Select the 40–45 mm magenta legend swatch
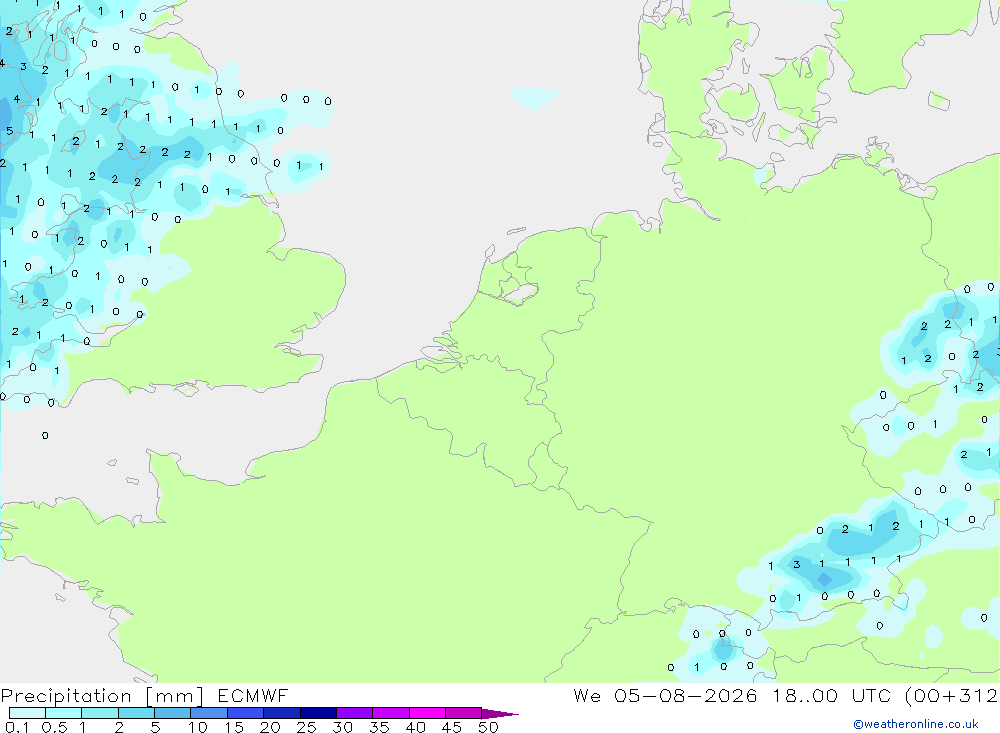The height and width of the screenshot is (733, 1000). [427, 713]
